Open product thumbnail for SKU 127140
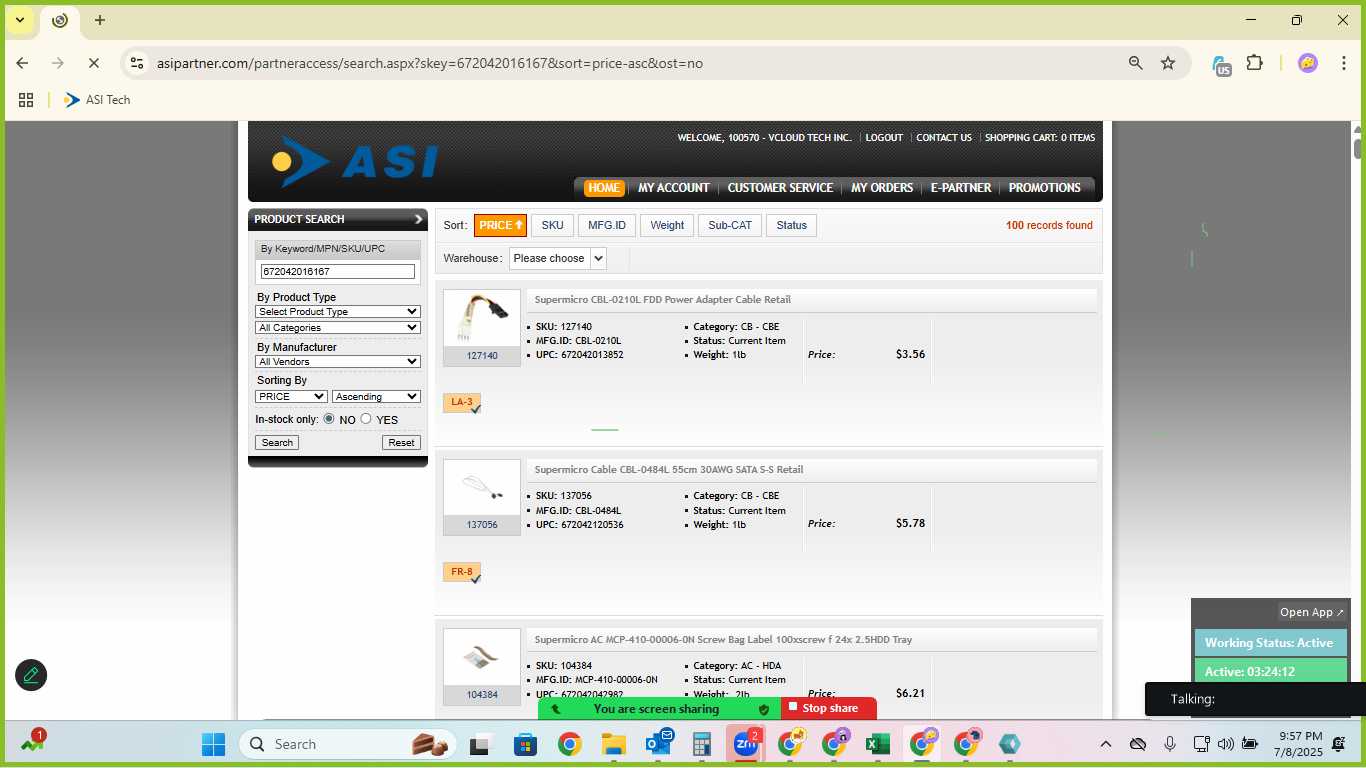The width and height of the screenshot is (1366, 768). point(482,318)
